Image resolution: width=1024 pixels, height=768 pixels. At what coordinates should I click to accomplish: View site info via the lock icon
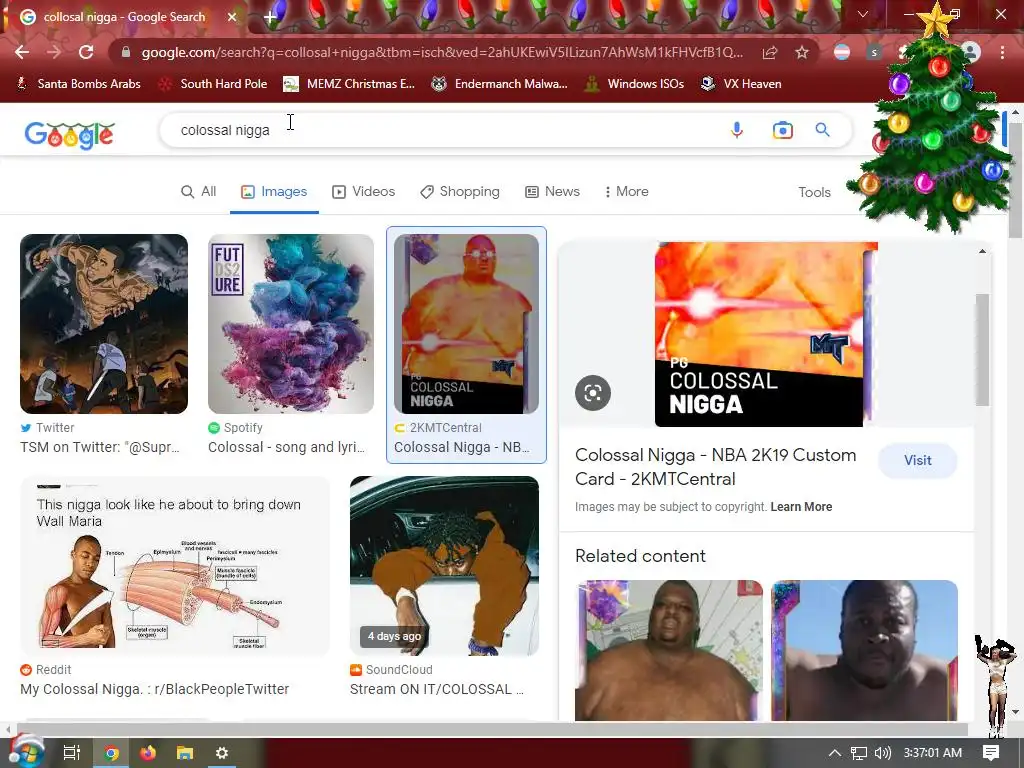[126, 52]
